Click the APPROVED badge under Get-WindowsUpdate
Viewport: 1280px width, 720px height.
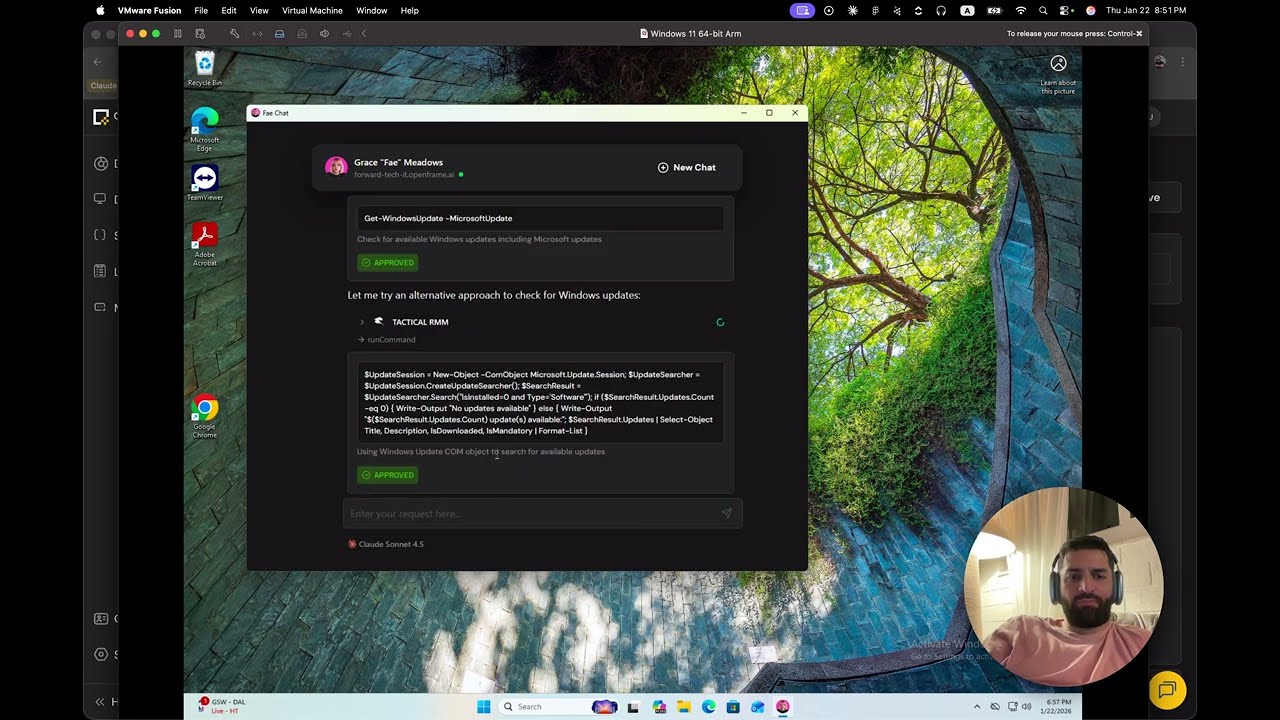pyautogui.click(x=388, y=262)
